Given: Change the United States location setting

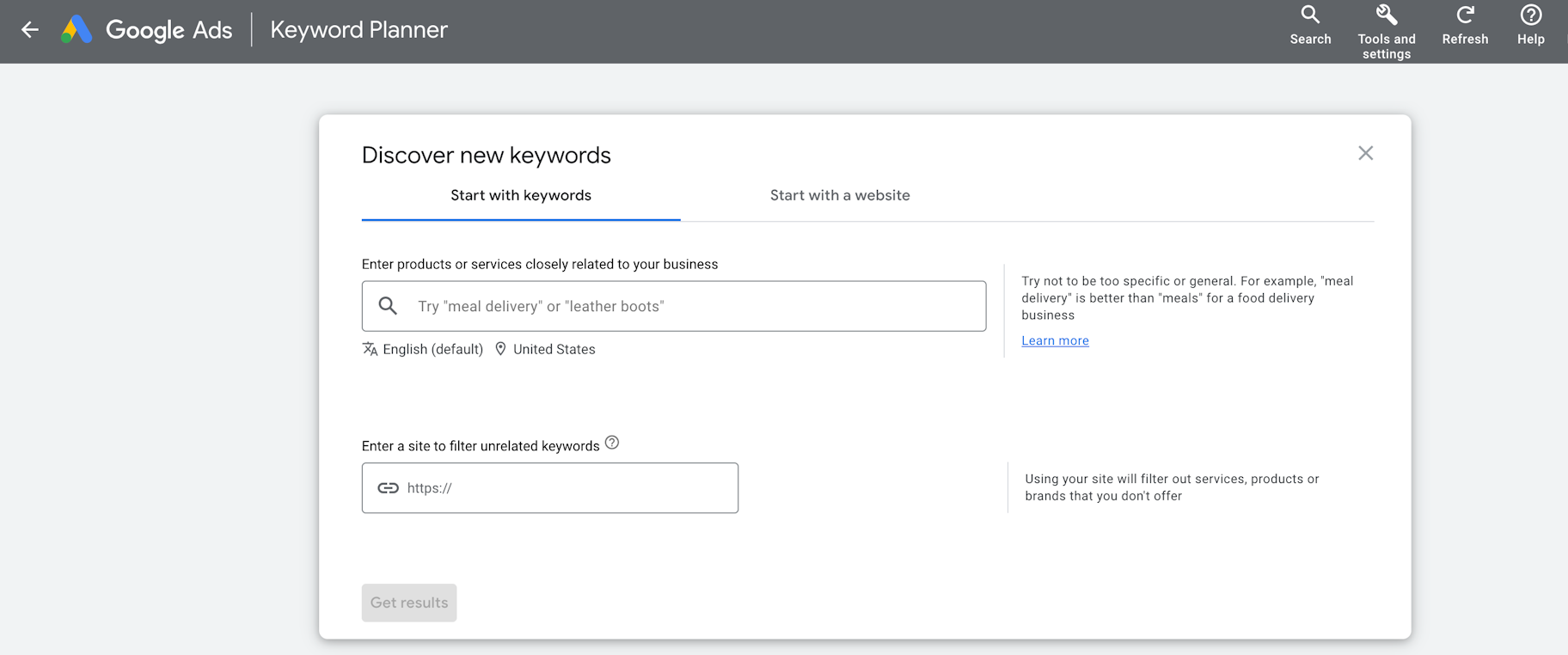Looking at the screenshot, I should tap(554, 349).
